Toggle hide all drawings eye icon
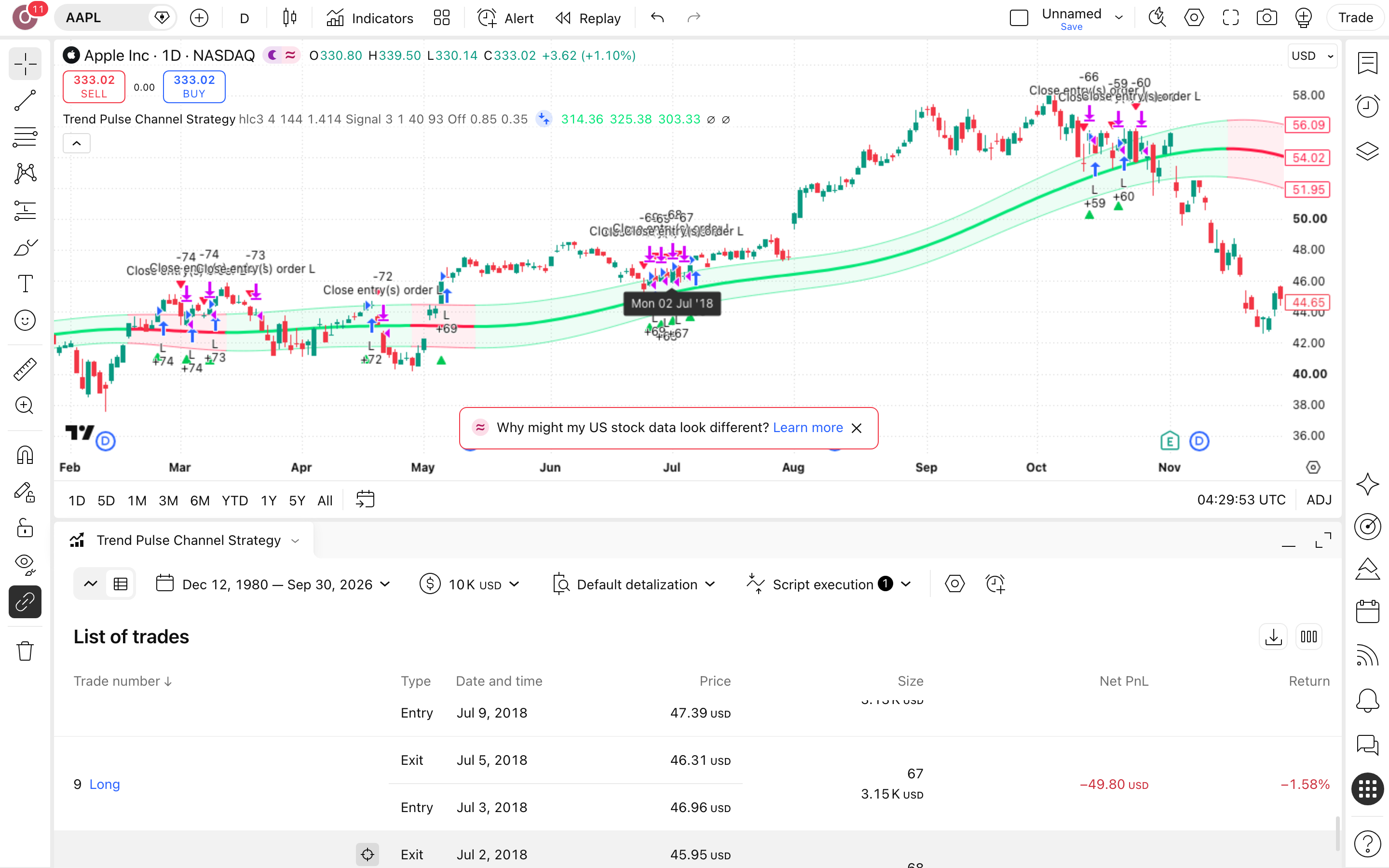Viewport: 1389px width, 868px height. 25,564
